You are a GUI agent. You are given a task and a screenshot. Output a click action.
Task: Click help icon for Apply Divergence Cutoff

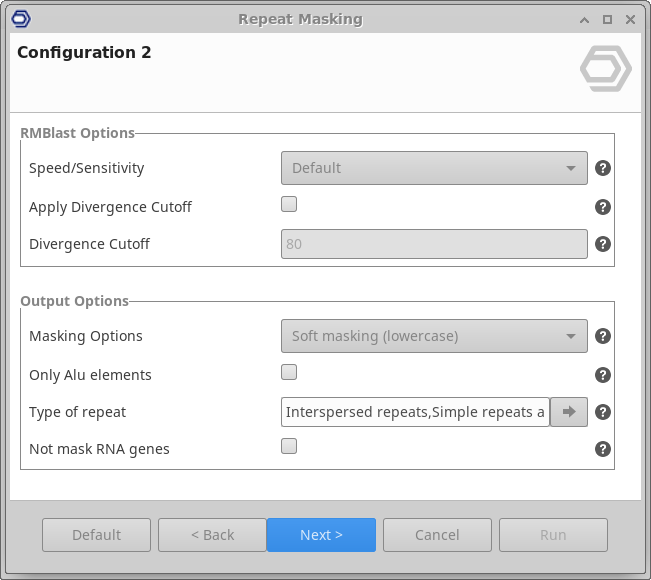tap(602, 207)
